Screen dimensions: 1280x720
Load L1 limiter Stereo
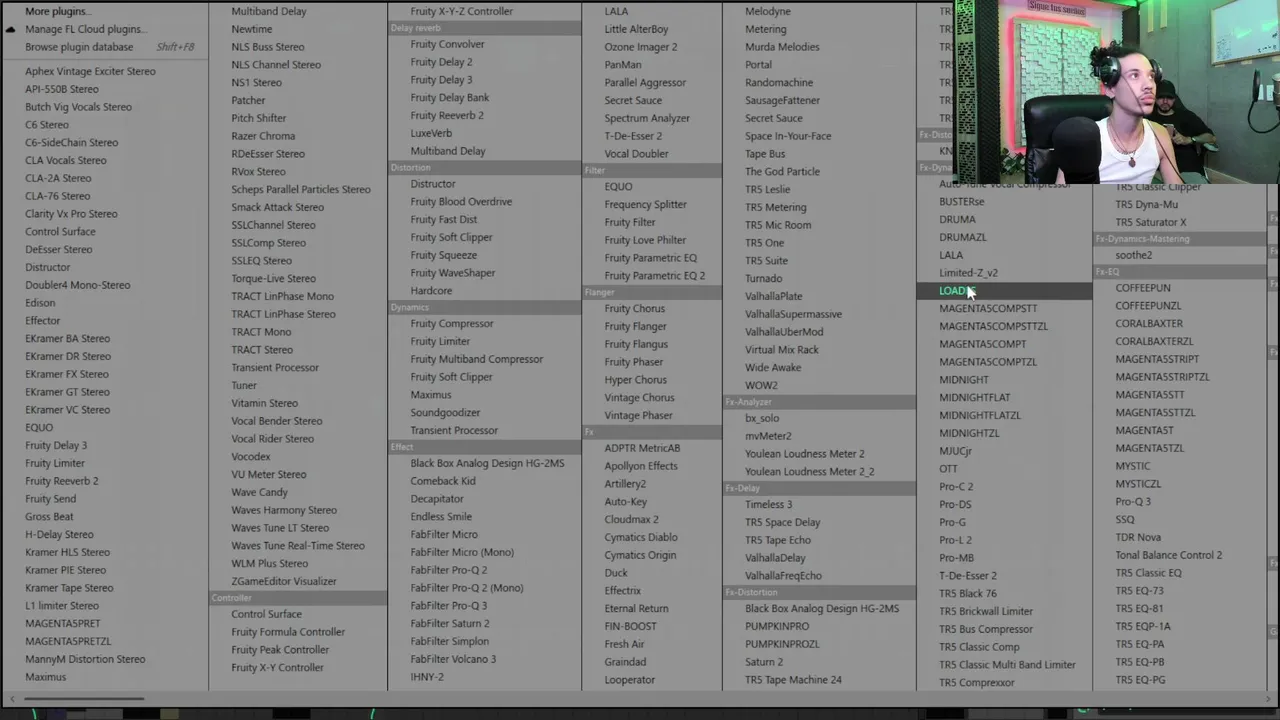click(62, 606)
